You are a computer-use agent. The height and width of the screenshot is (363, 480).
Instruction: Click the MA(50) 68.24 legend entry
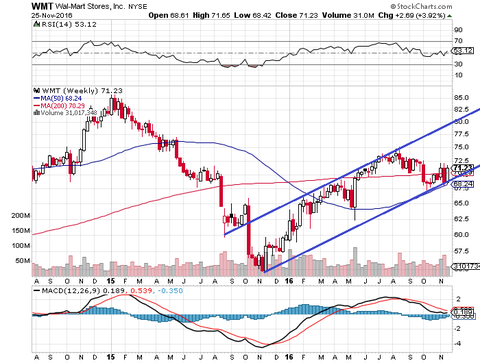(x=61, y=98)
